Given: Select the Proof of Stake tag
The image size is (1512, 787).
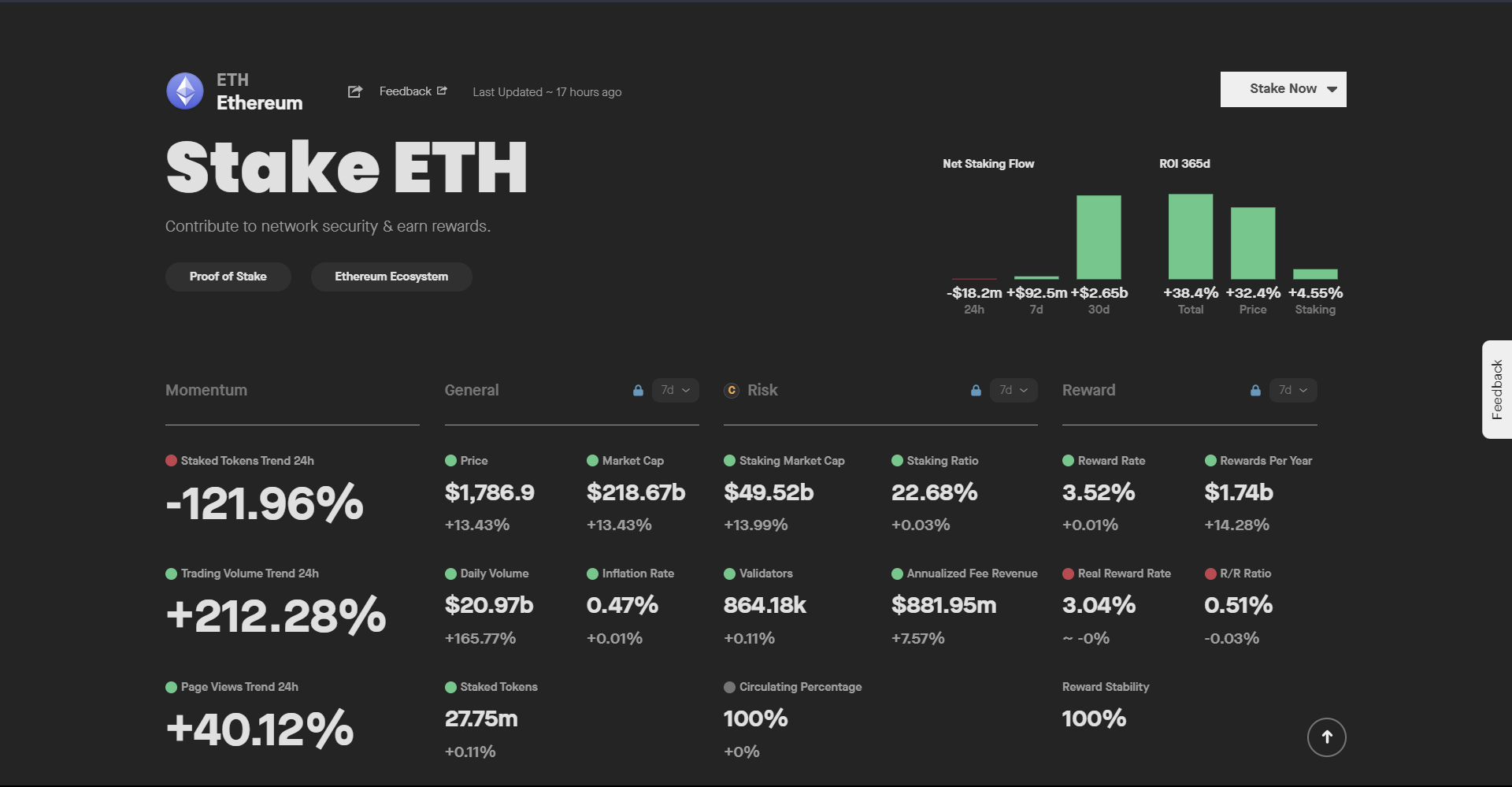Looking at the screenshot, I should (228, 277).
